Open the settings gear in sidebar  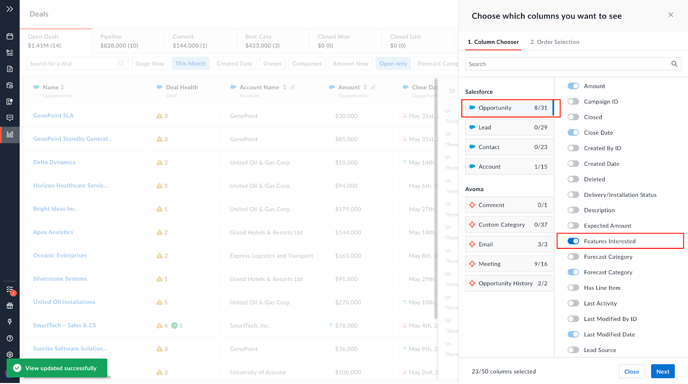point(10,355)
